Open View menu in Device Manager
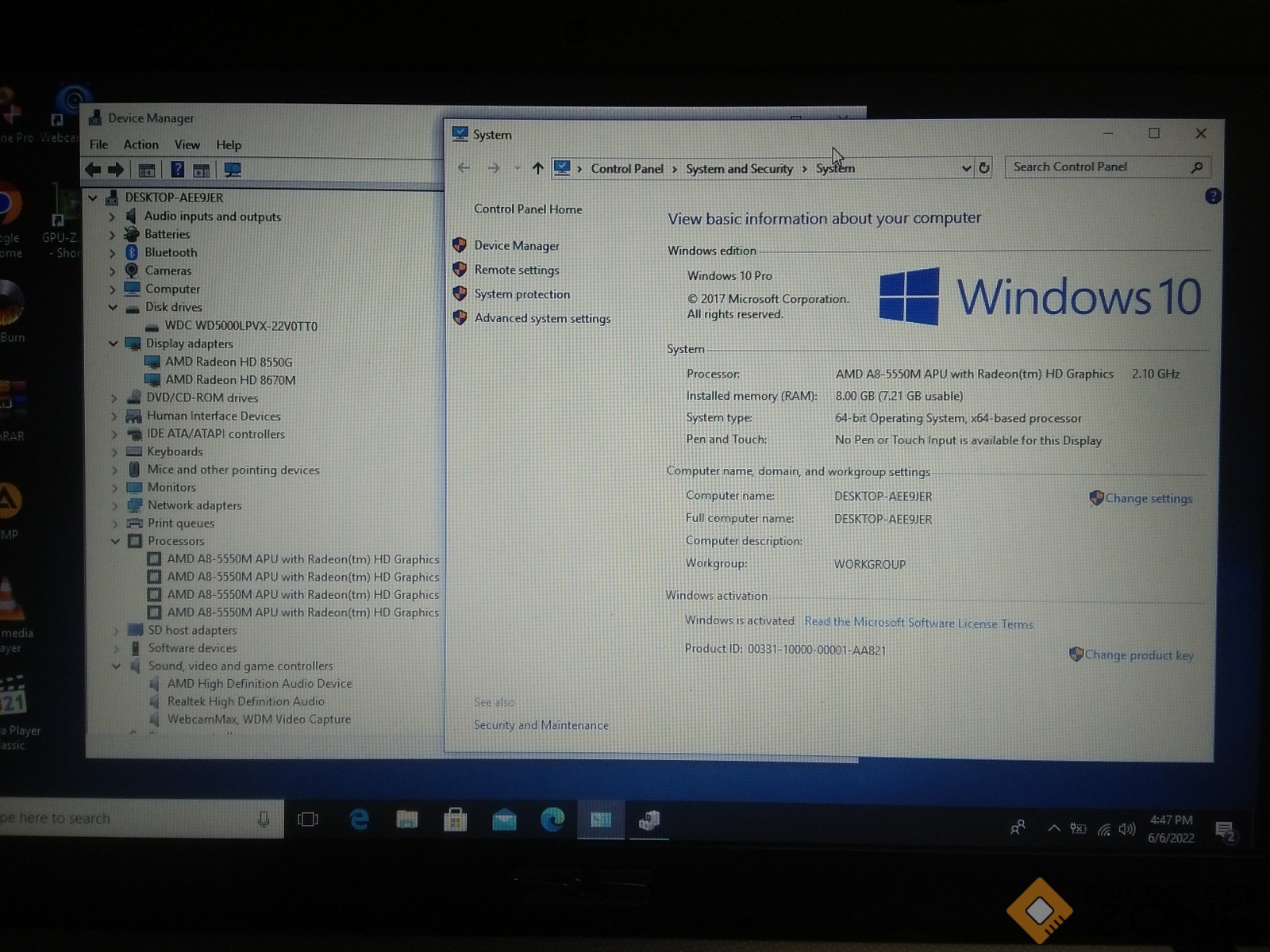Image resolution: width=1270 pixels, height=952 pixels. [x=187, y=144]
